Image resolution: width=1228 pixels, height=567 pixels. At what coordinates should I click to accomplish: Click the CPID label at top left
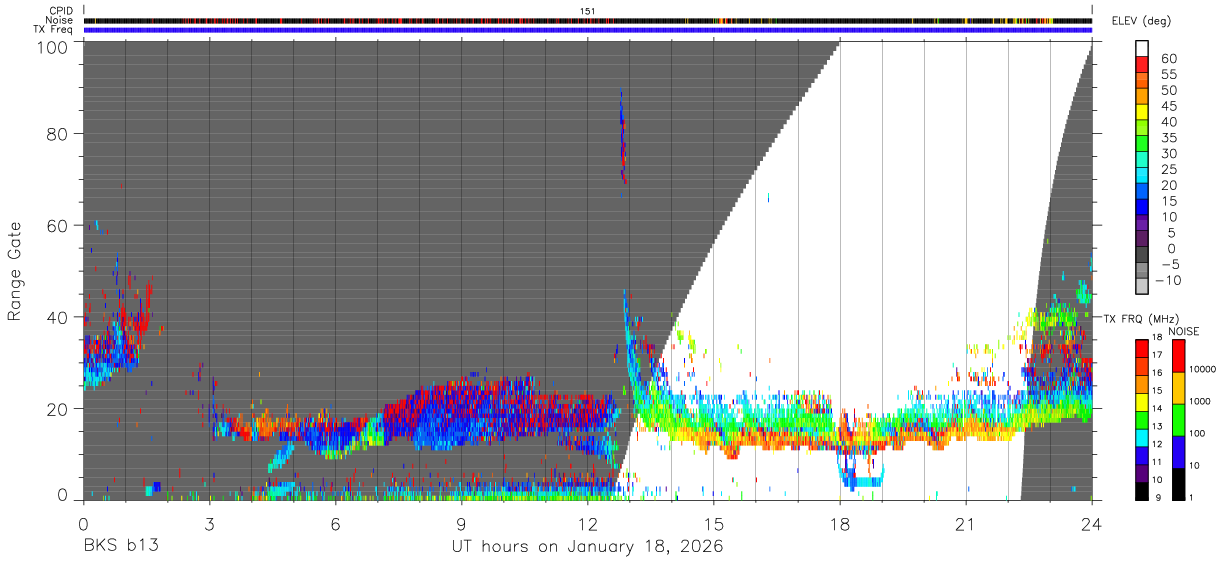click(x=61, y=11)
